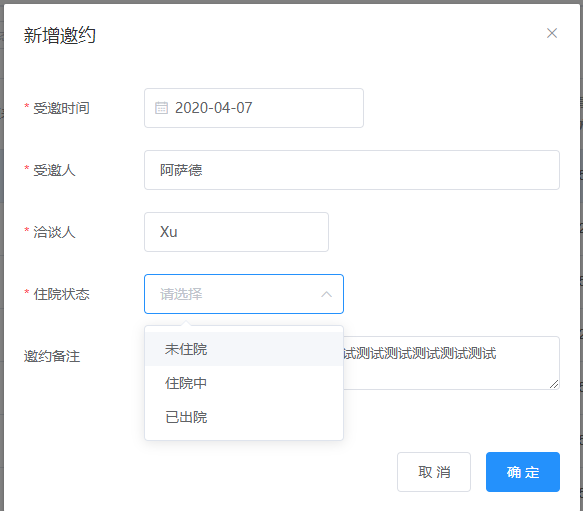Click inside the 邀约备注 textarea with 测试 text
The image size is (583, 511).
(451, 363)
